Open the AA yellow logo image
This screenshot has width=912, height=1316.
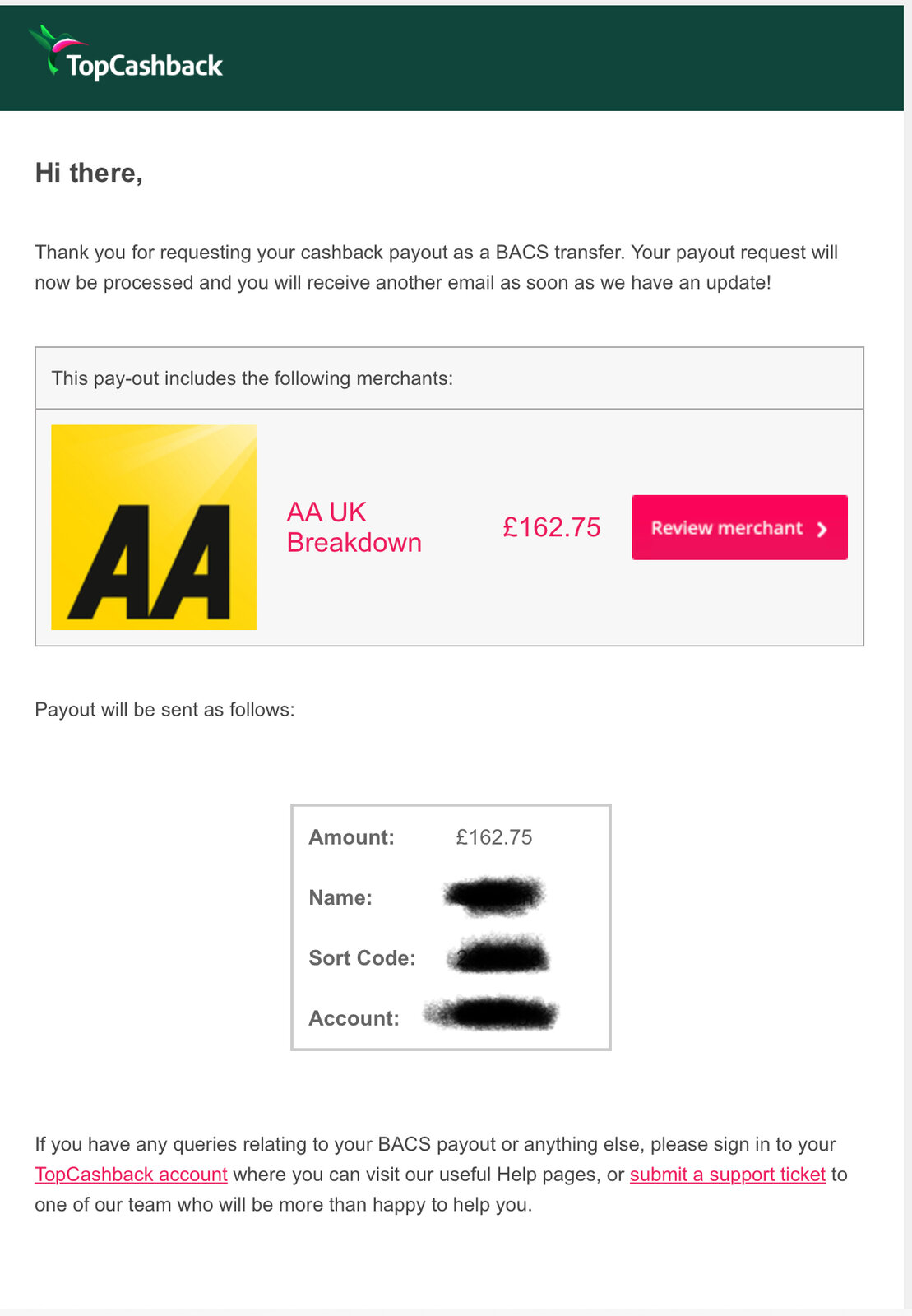(154, 527)
